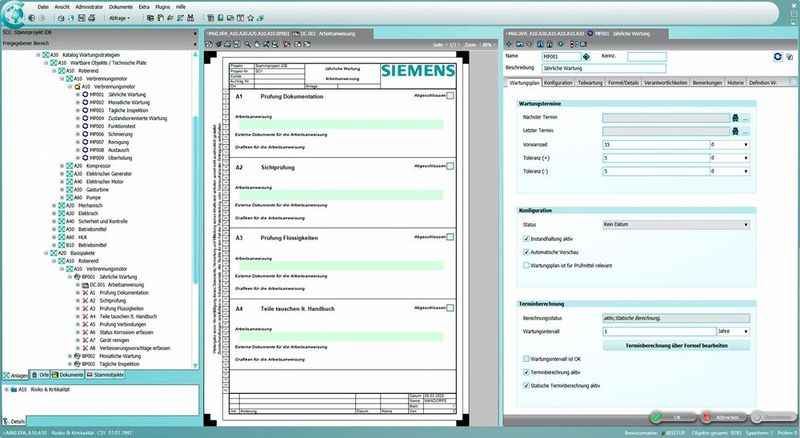Viewport: 800px width, 438px height.
Task: Toggle Statische Terminberechnung aktiv checkbox
Action: pos(526,386)
